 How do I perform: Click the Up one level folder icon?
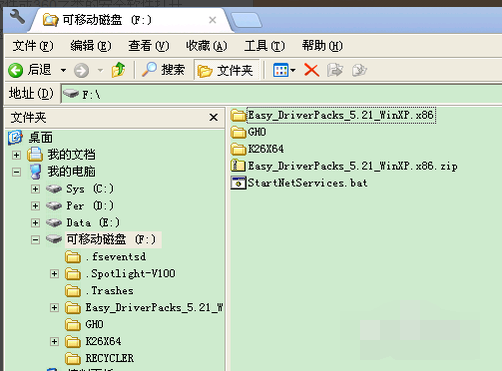pyautogui.click(x=118, y=70)
